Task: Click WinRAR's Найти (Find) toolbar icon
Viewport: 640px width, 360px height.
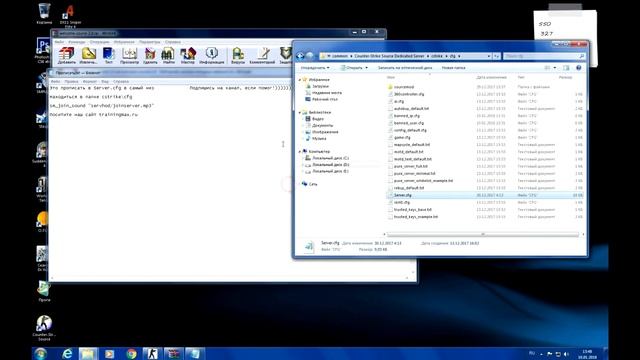Action: [x=168, y=55]
